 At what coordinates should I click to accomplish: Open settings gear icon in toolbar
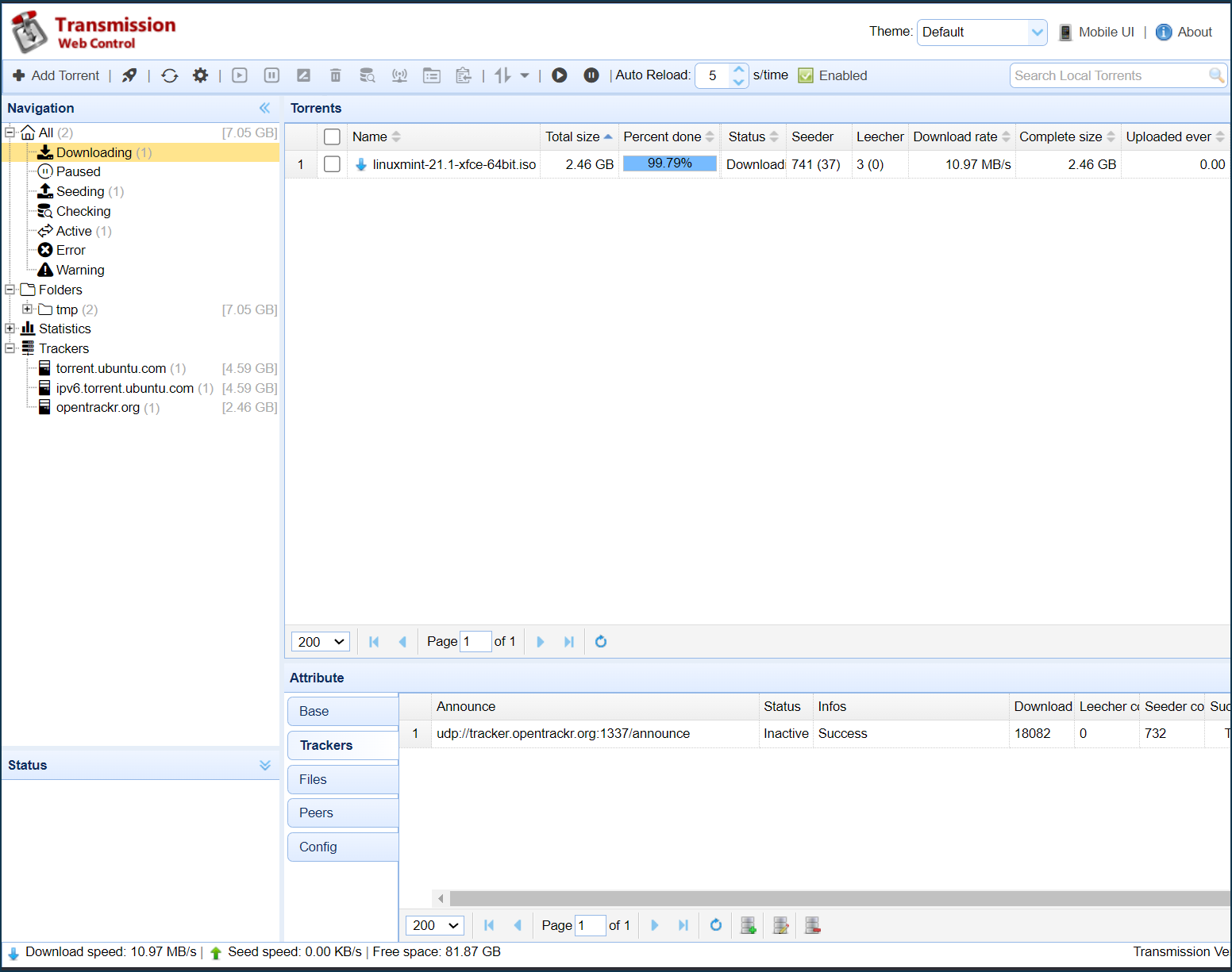pos(201,75)
